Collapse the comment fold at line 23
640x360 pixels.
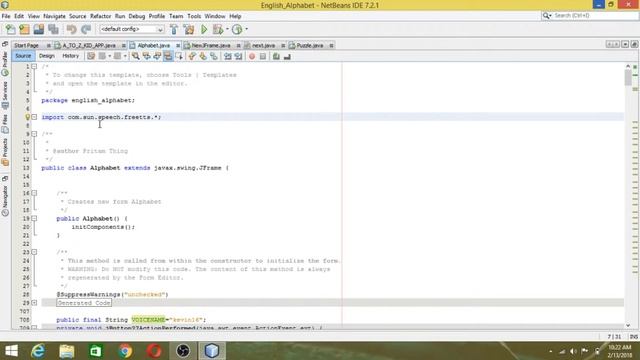pyautogui.click(x=34, y=252)
